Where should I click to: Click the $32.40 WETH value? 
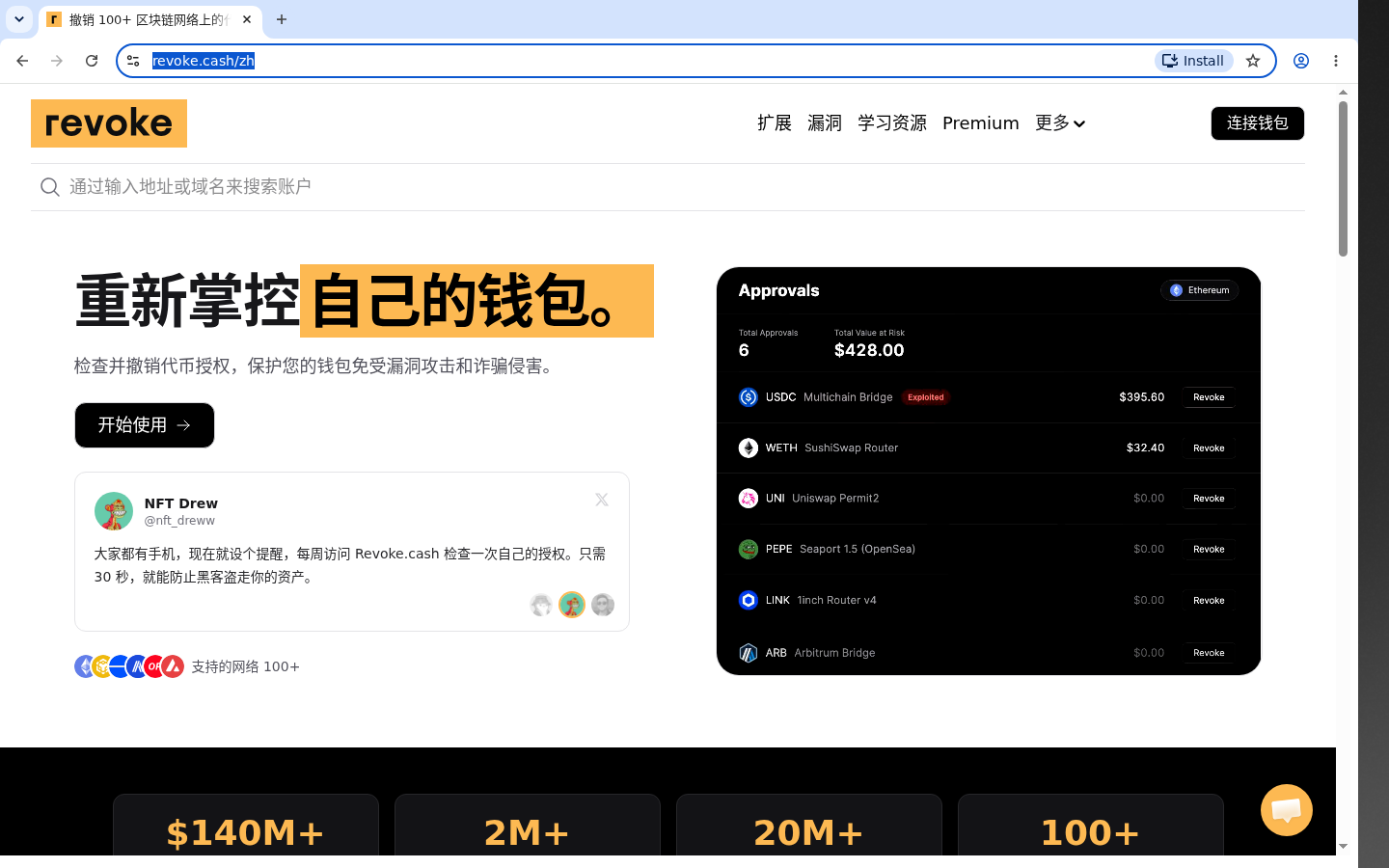(x=1146, y=448)
